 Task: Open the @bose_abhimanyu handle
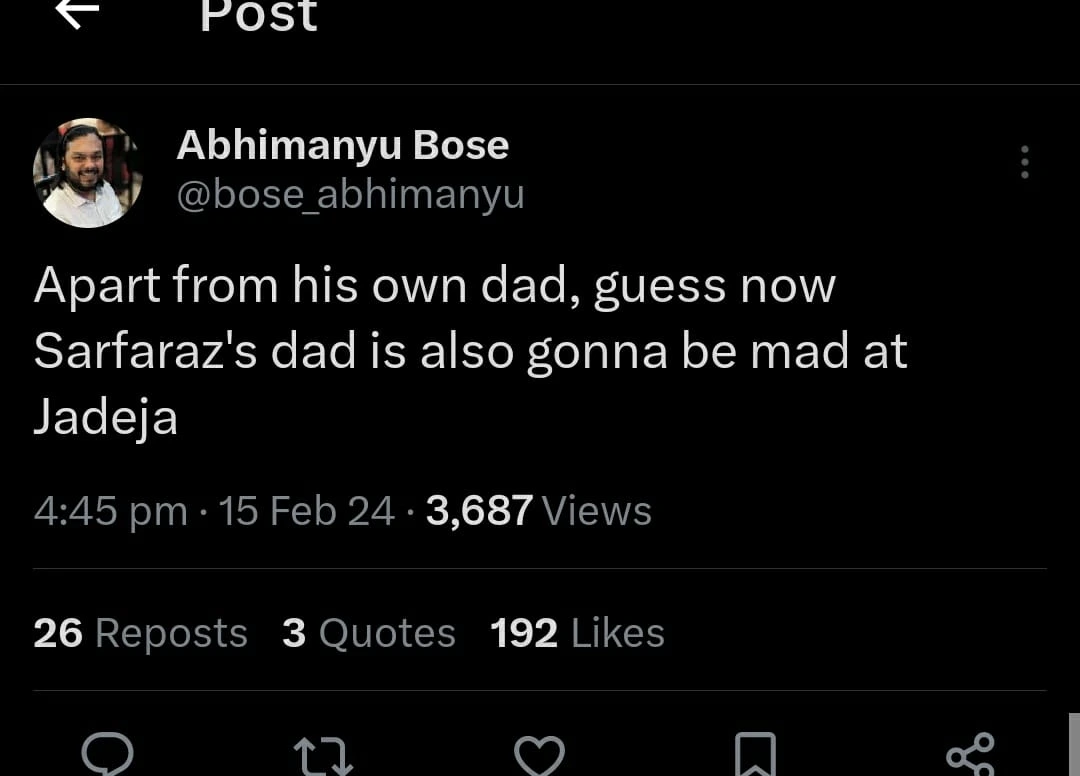[350, 194]
